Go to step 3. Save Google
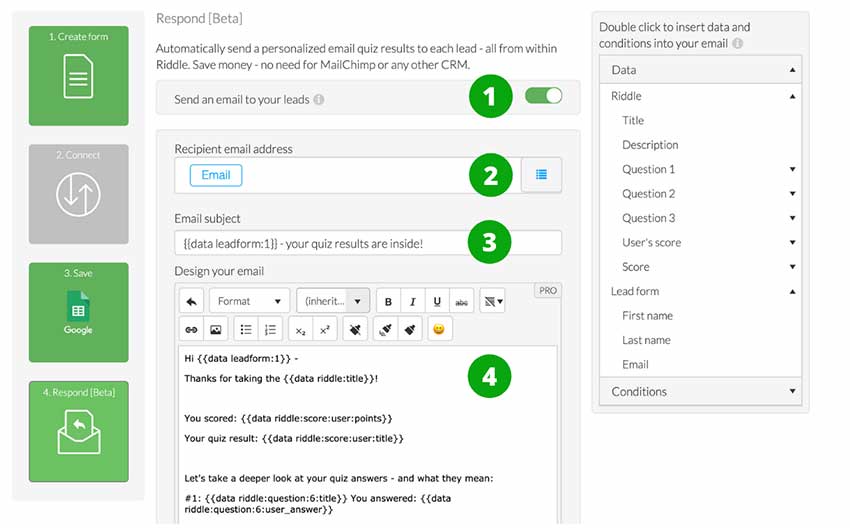 point(79,312)
